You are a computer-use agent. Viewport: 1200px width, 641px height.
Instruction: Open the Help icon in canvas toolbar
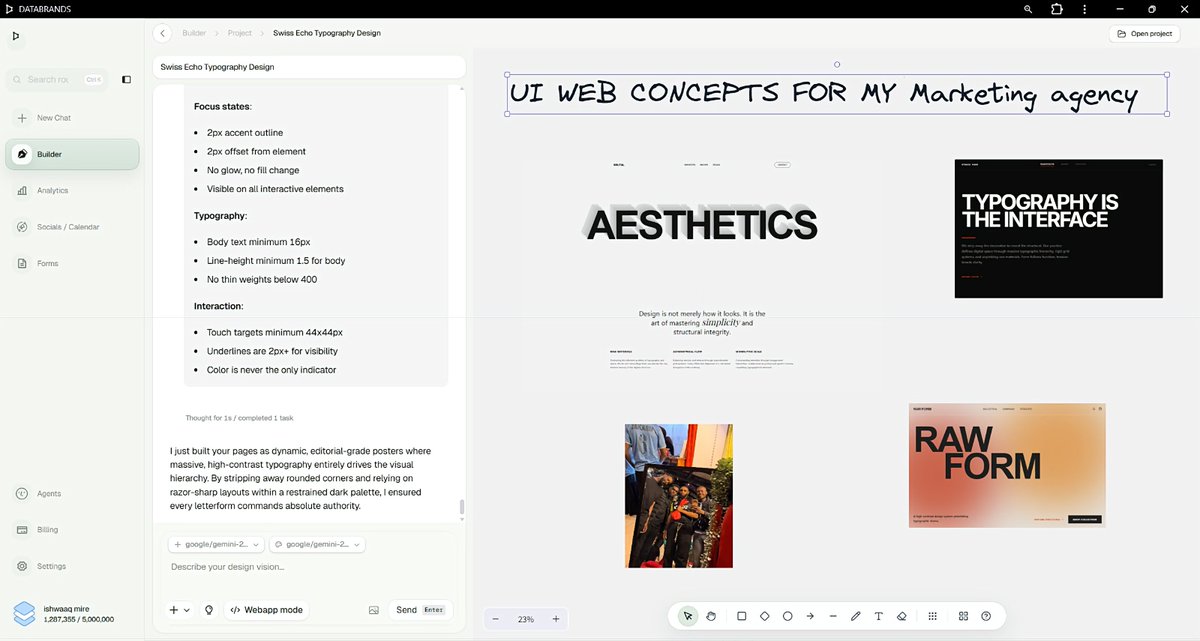(x=986, y=616)
